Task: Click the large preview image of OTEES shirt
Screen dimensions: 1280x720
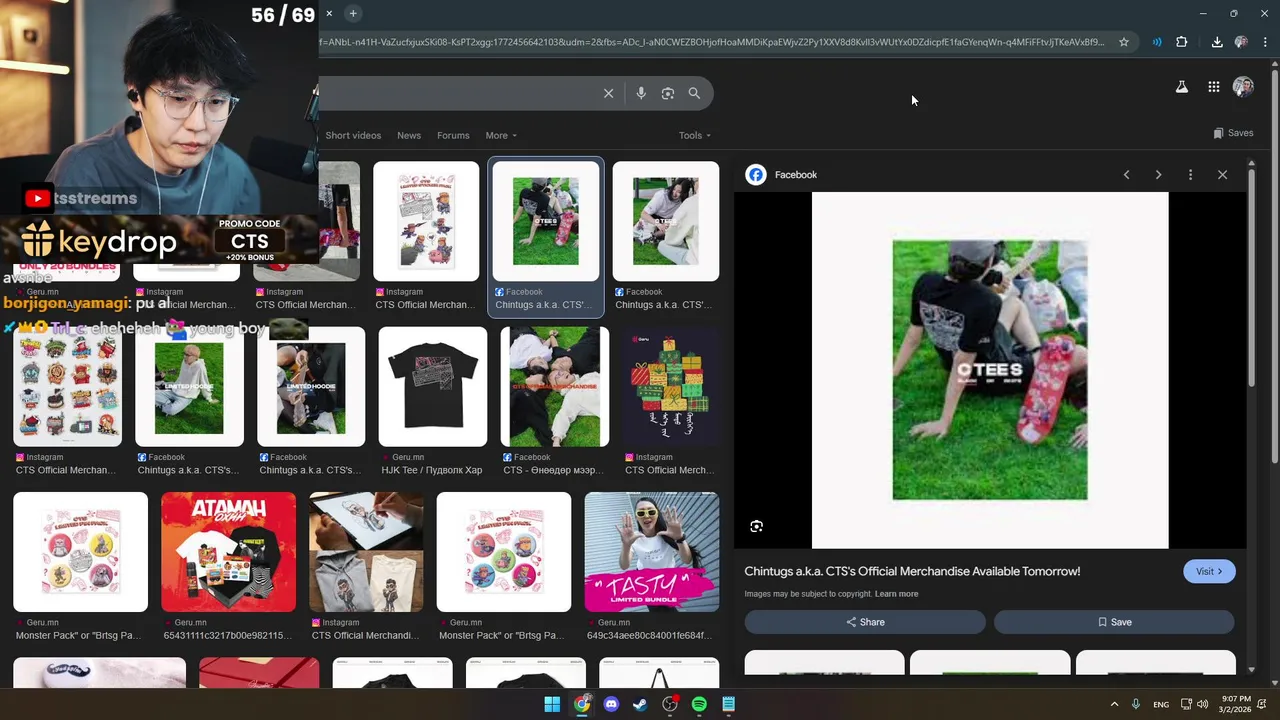Action: coord(990,370)
